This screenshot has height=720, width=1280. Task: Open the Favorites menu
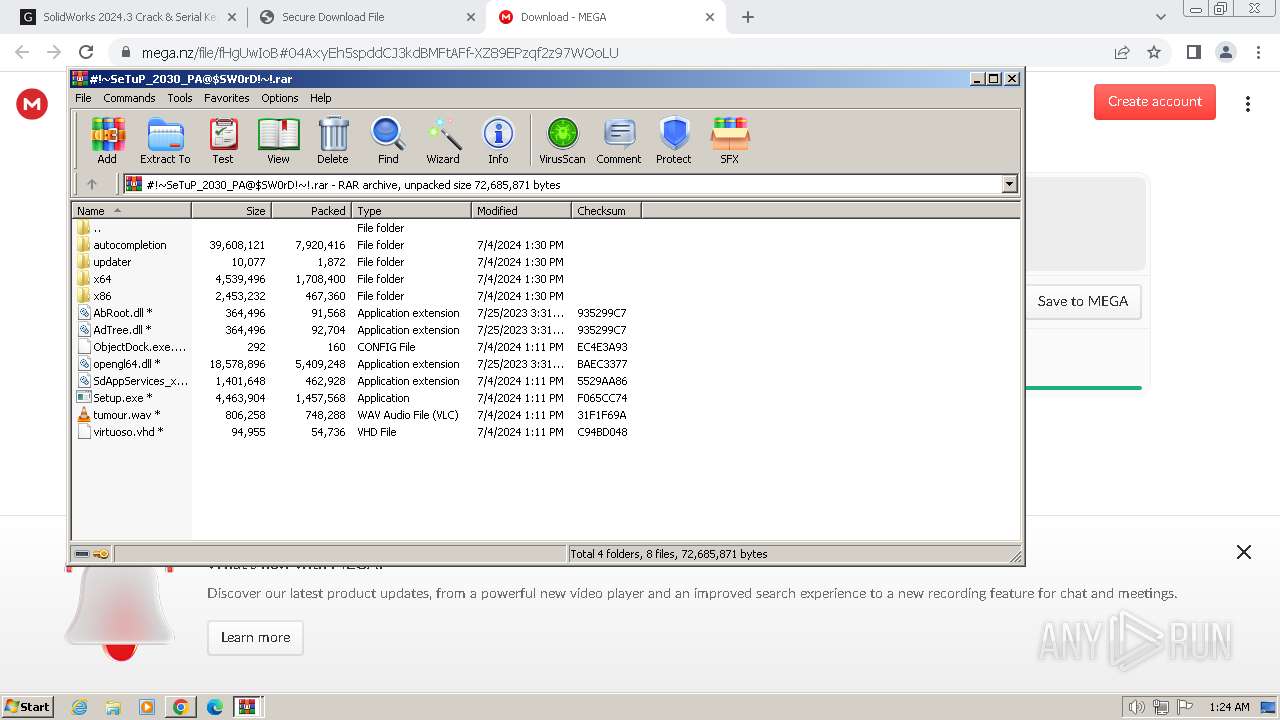227,98
